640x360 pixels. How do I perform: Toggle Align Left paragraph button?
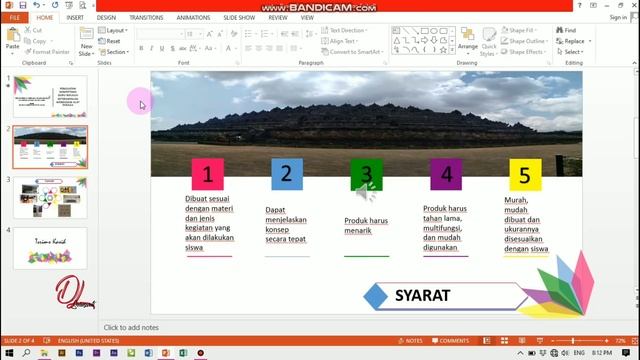(248, 49)
